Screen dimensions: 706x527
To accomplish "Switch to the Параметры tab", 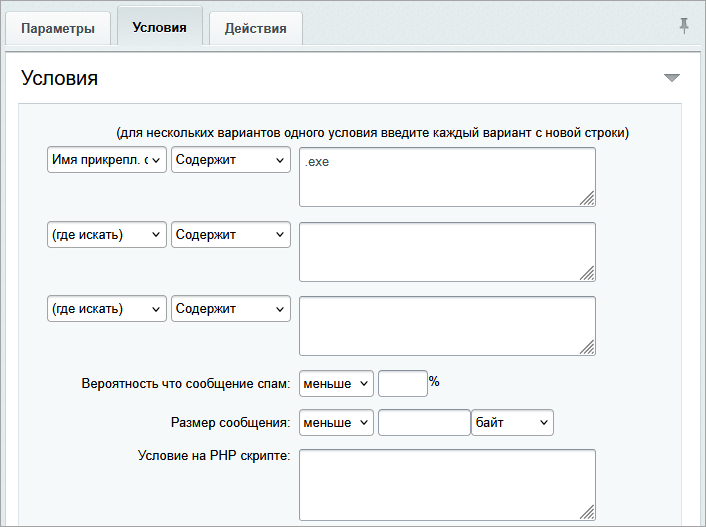I will [58, 28].
